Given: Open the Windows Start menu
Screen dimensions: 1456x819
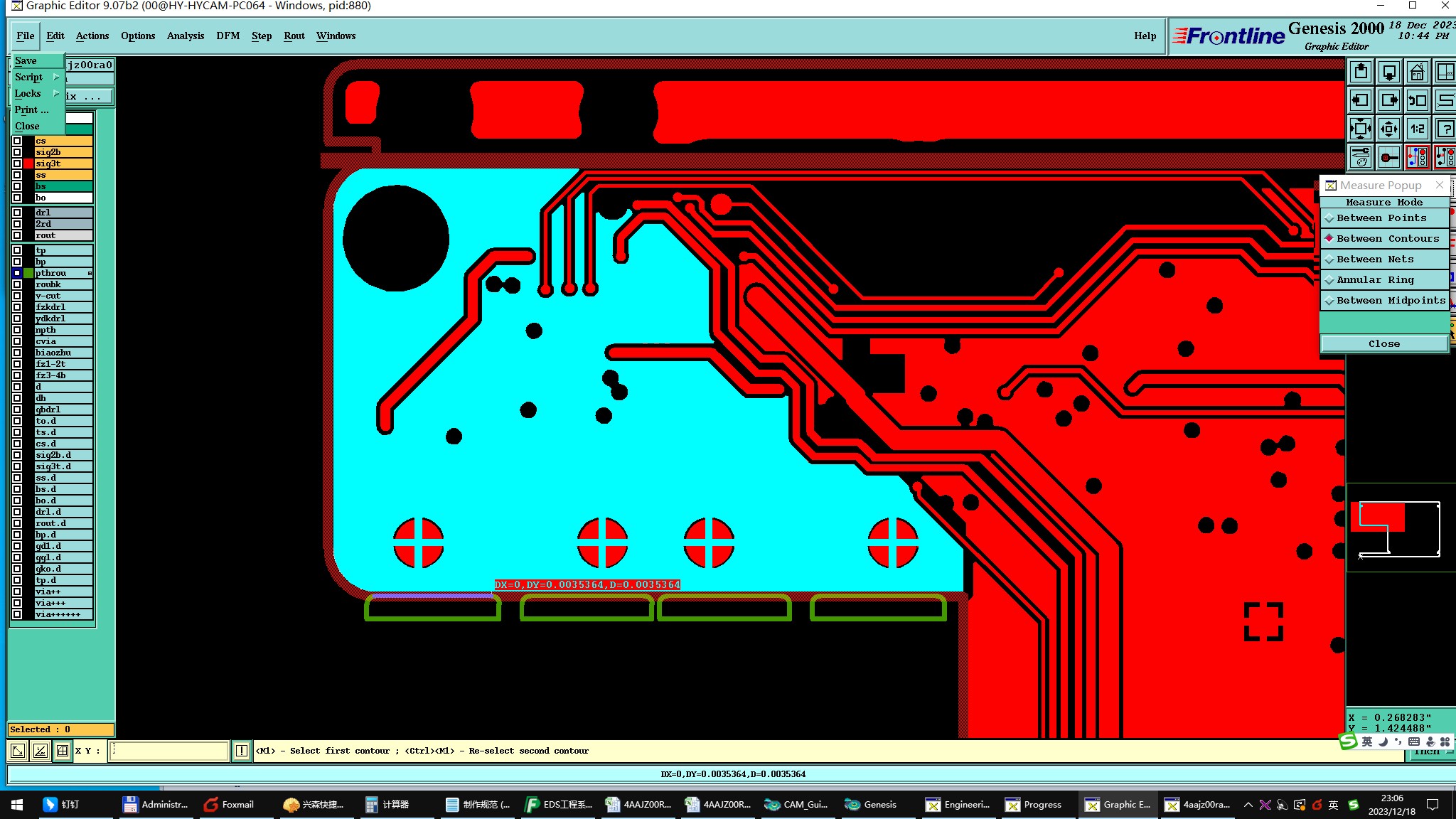Looking at the screenshot, I should click(17, 805).
